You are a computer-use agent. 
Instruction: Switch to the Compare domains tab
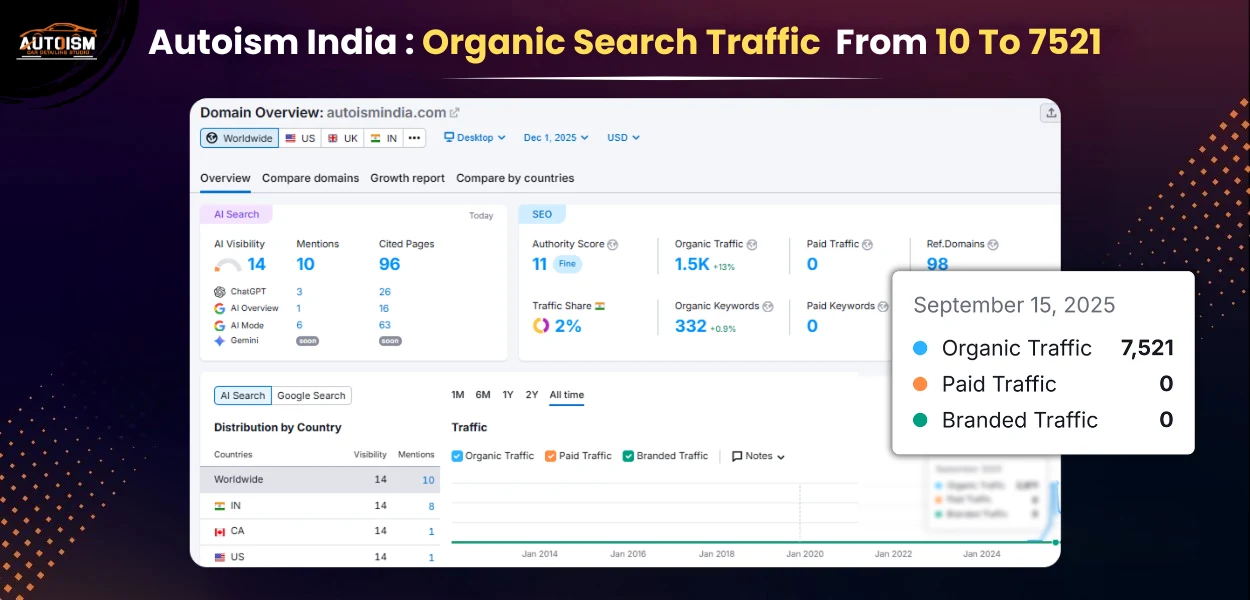pos(310,178)
